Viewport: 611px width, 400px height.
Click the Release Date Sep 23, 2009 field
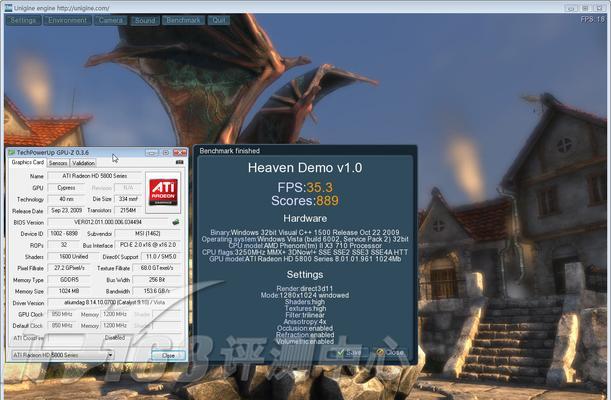click(66, 210)
